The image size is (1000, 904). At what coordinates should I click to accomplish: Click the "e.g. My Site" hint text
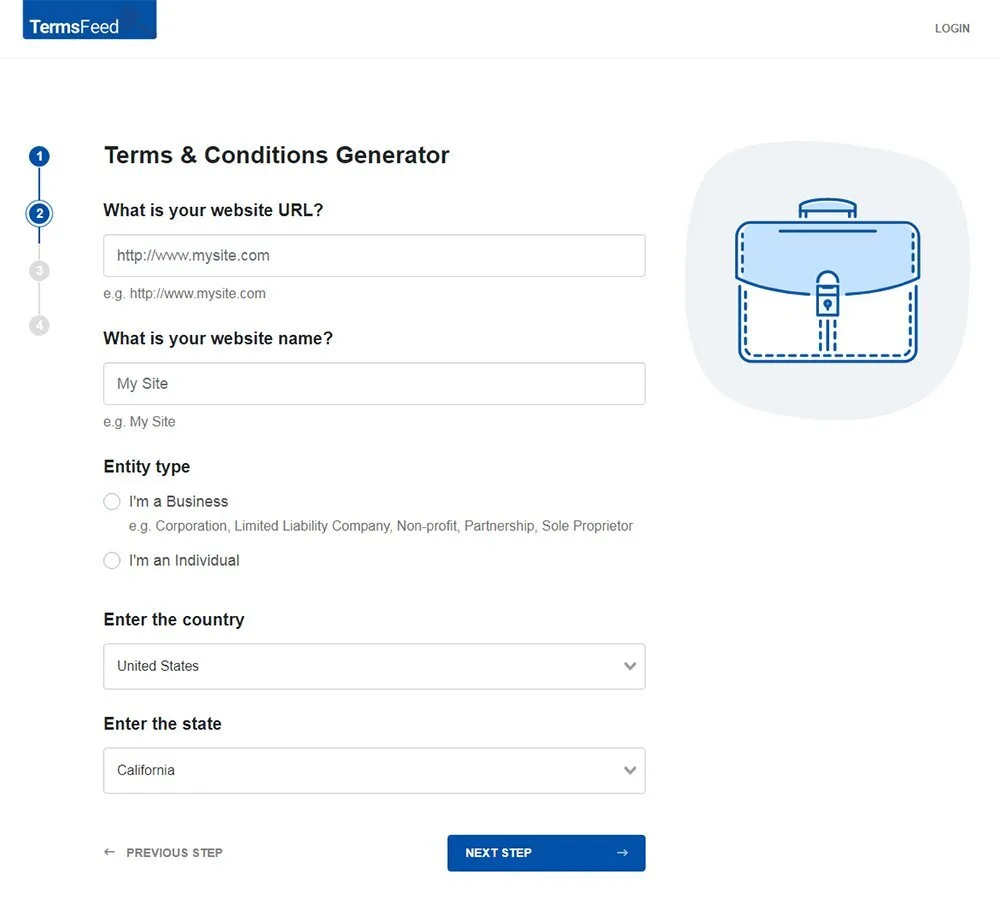click(x=139, y=422)
